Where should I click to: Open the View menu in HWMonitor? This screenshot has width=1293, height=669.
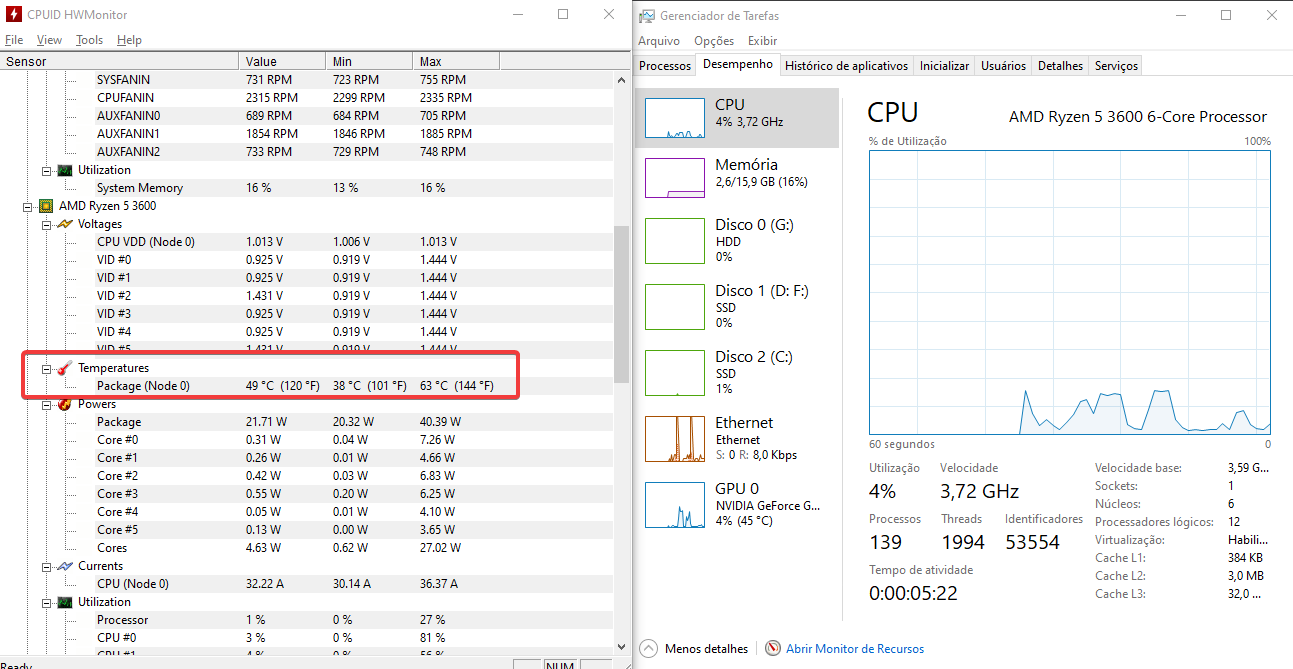[49, 40]
